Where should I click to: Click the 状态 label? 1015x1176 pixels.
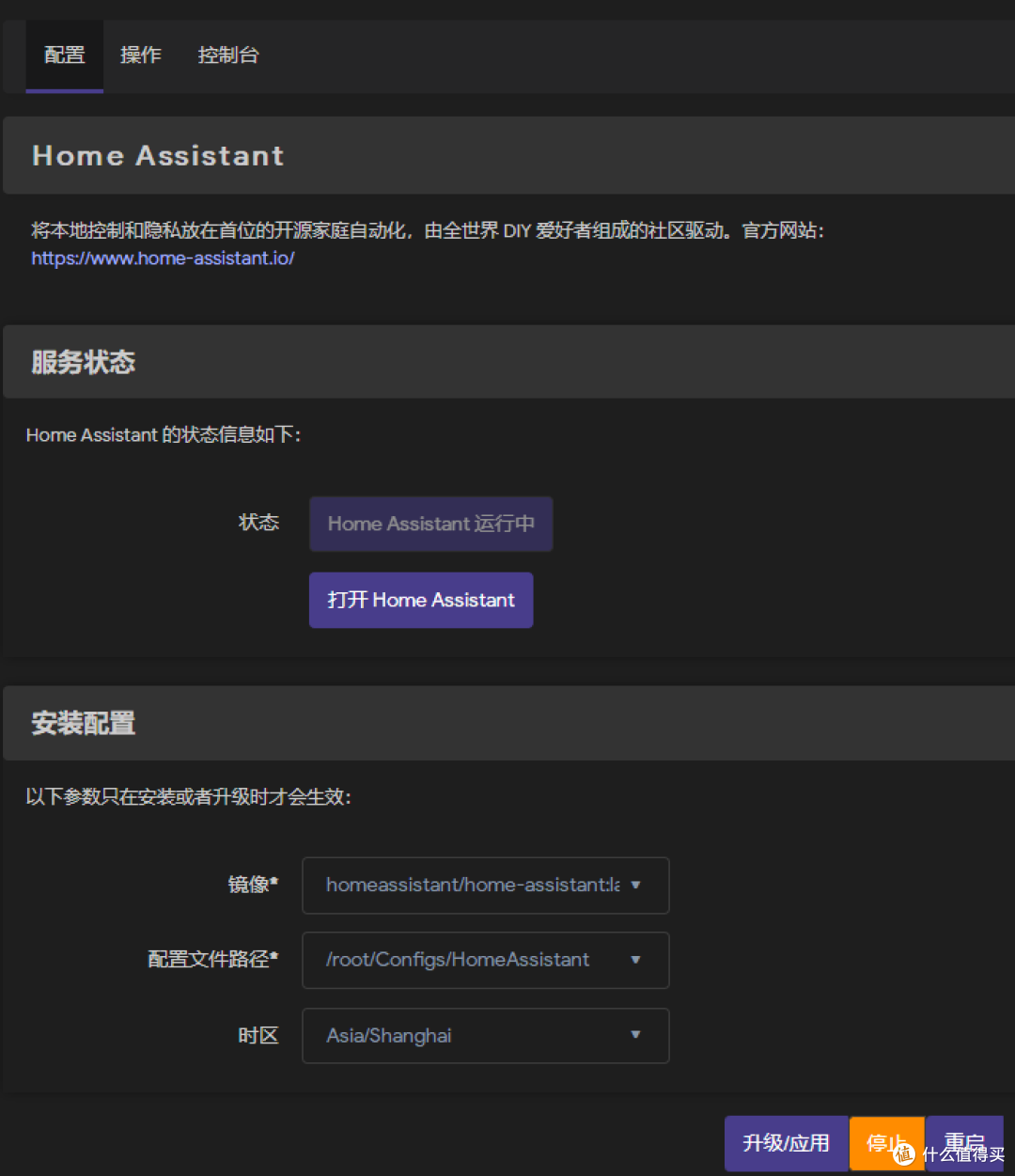click(x=258, y=523)
